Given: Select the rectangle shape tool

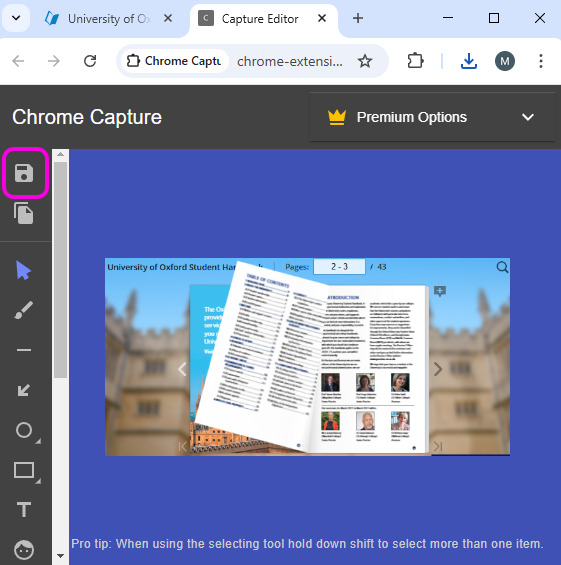Looking at the screenshot, I should [24, 470].
